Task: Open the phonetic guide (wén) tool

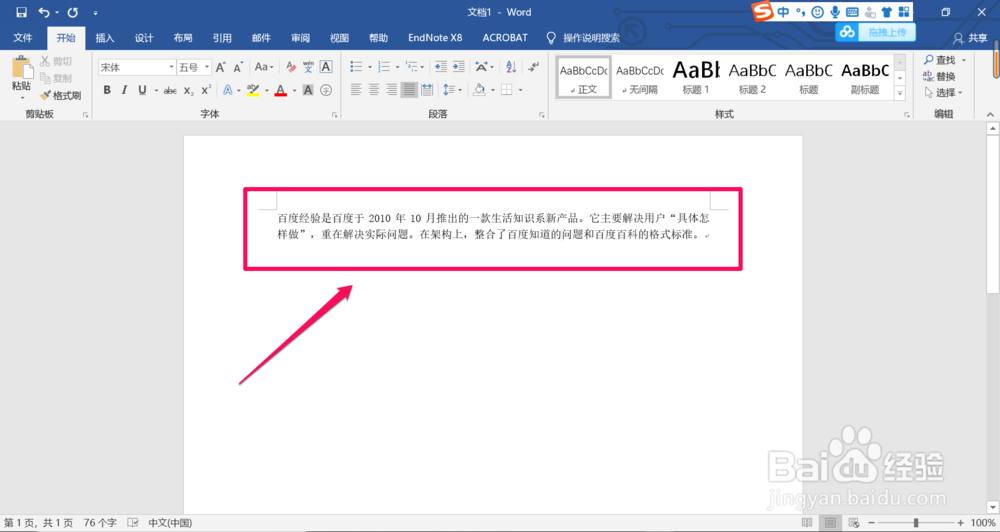Action: click(308, 67)
